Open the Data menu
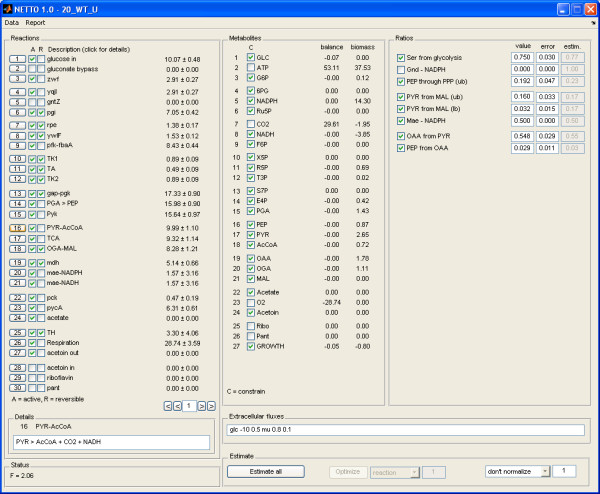The image size is (600, 494). 11,21
